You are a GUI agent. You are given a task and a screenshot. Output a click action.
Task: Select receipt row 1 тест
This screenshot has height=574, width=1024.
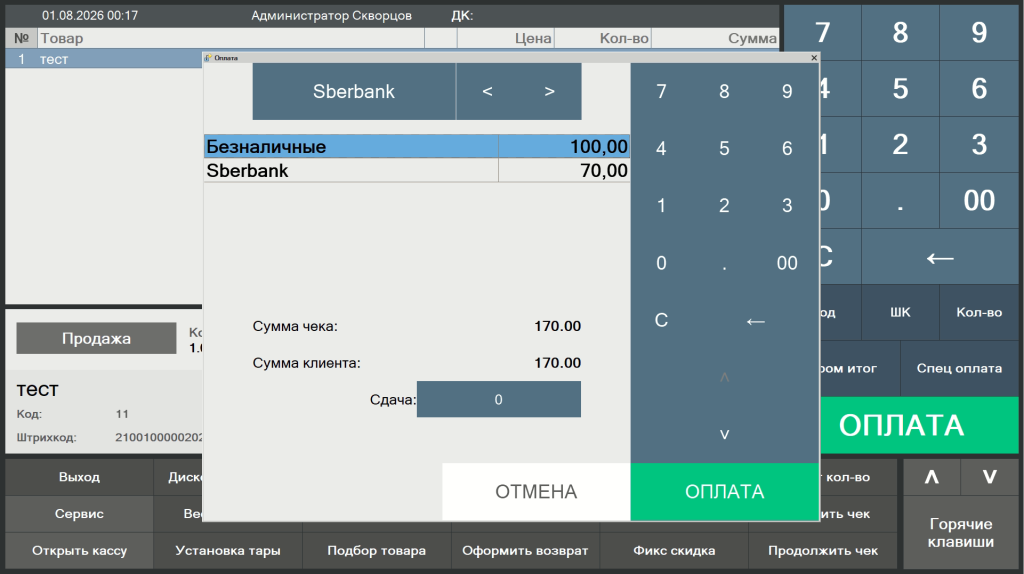[x=104, y=59]
